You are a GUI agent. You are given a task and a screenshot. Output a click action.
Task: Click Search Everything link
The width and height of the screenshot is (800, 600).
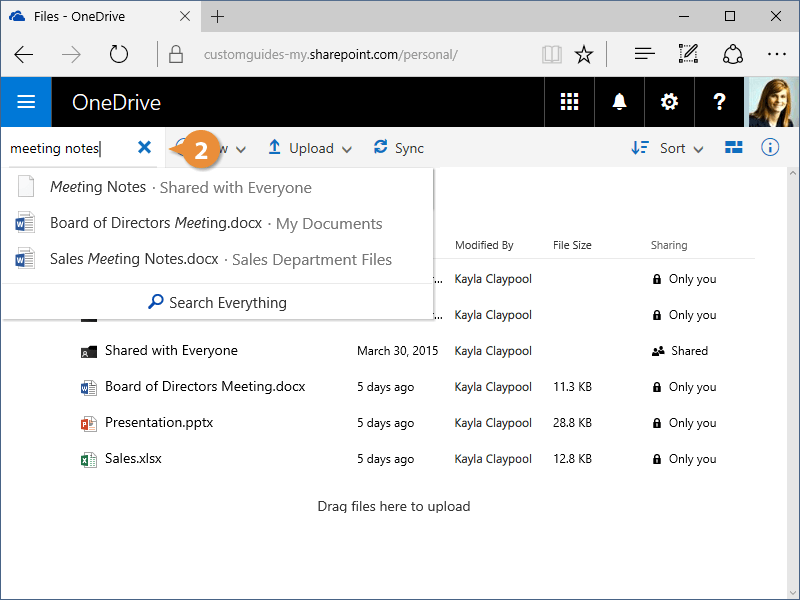[x=217, y=302]
